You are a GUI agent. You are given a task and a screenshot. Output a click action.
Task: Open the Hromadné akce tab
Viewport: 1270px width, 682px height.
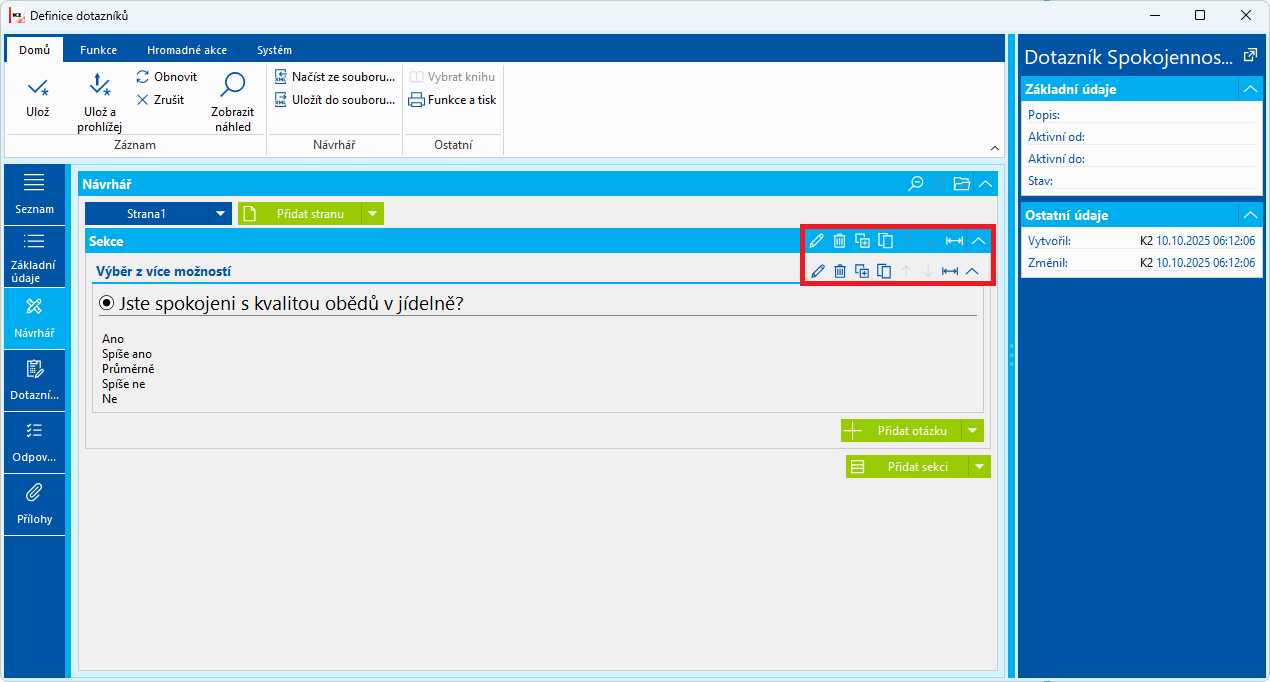coord(187,49)
